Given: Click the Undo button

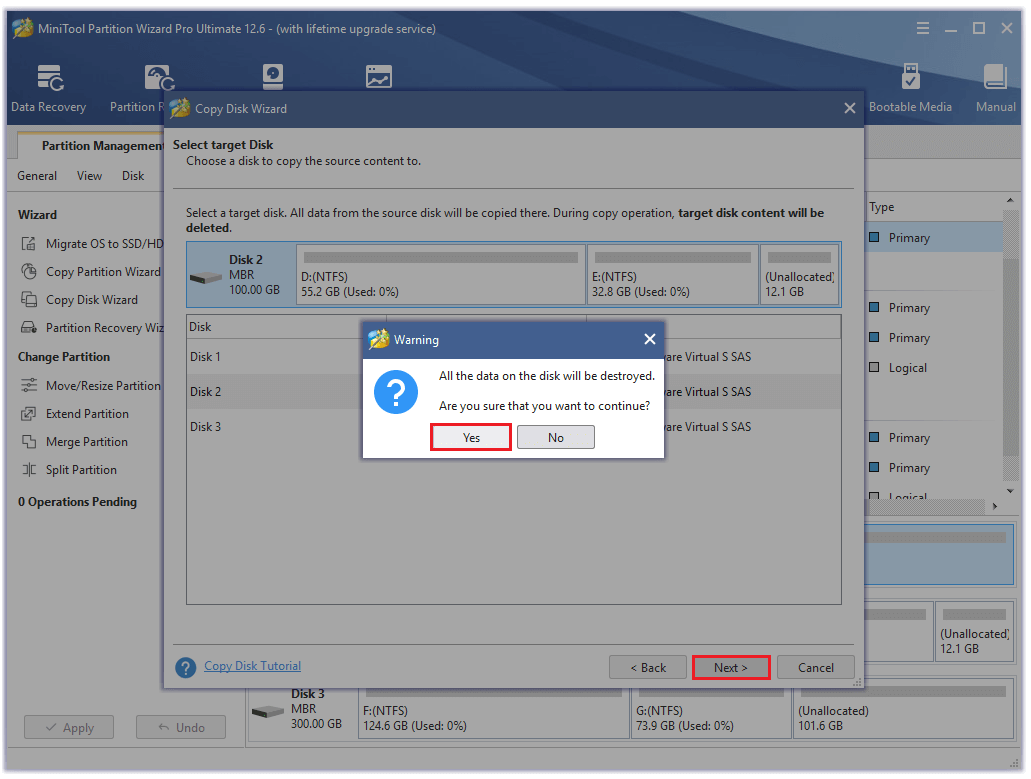Looking at the screenshot, I should pyautogui.click(x=181, y=727).
